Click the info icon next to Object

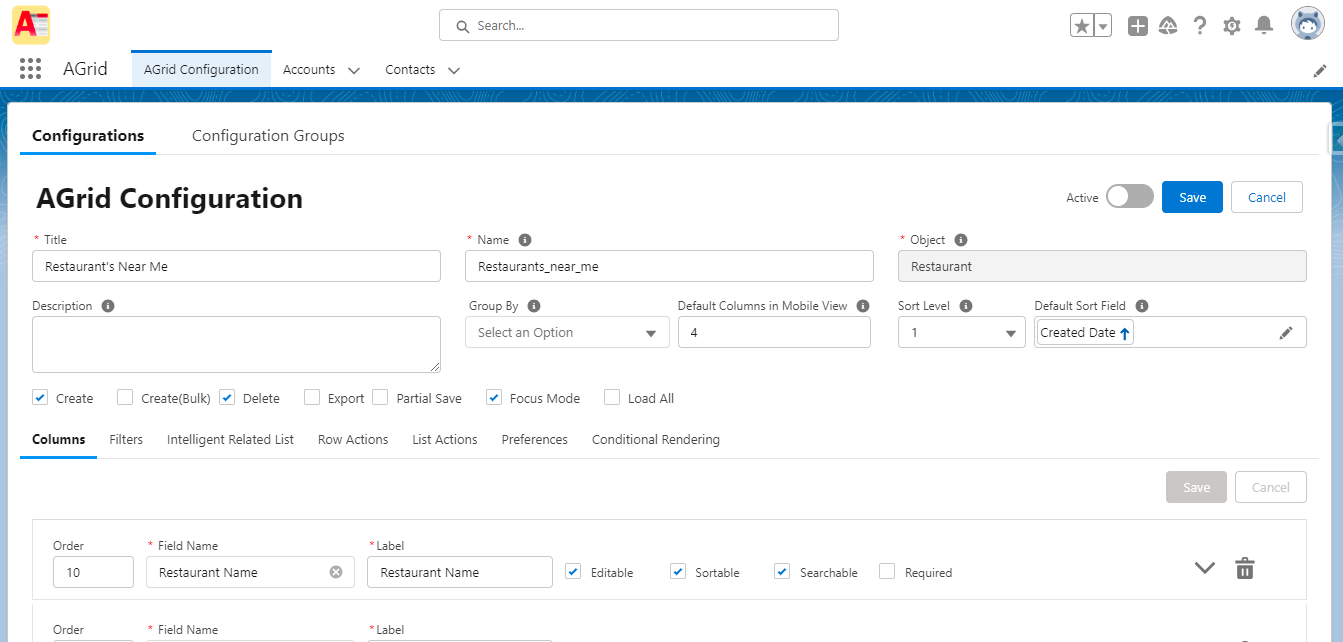(x=961, y=240)
